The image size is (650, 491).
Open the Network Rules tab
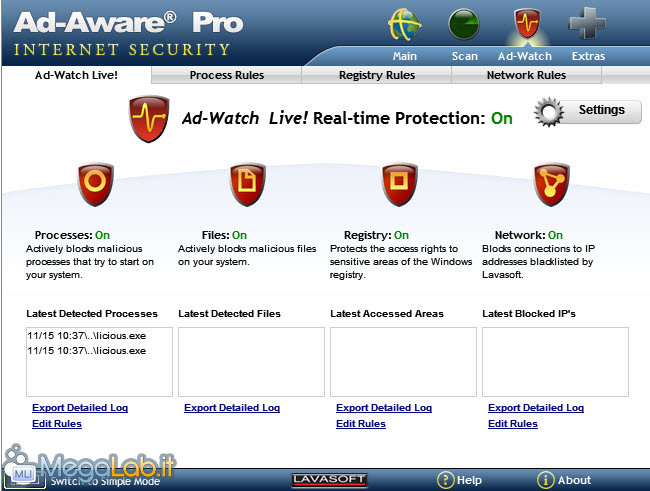[x=526, y=75]
